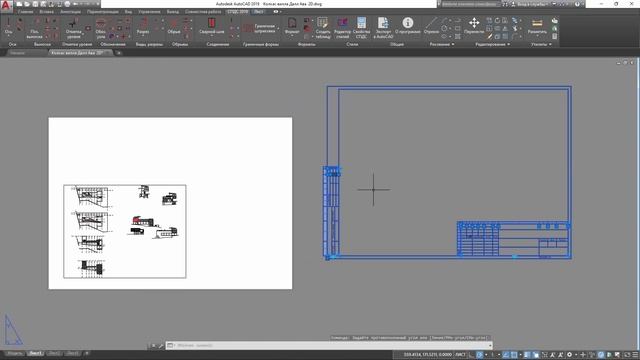
Task: Toggle object snap tracking in status bar
Action: [x=506, y=355]
